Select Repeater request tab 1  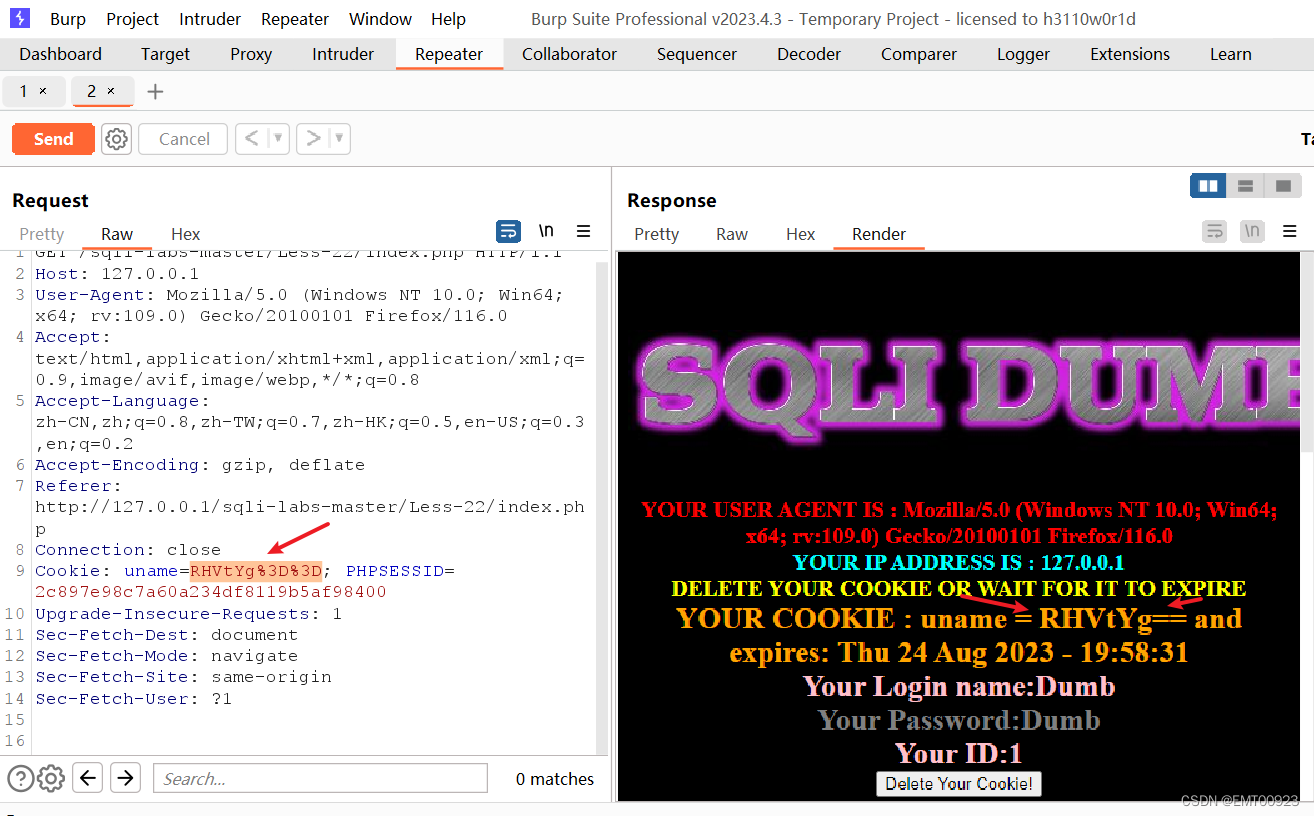click(24, 91)
